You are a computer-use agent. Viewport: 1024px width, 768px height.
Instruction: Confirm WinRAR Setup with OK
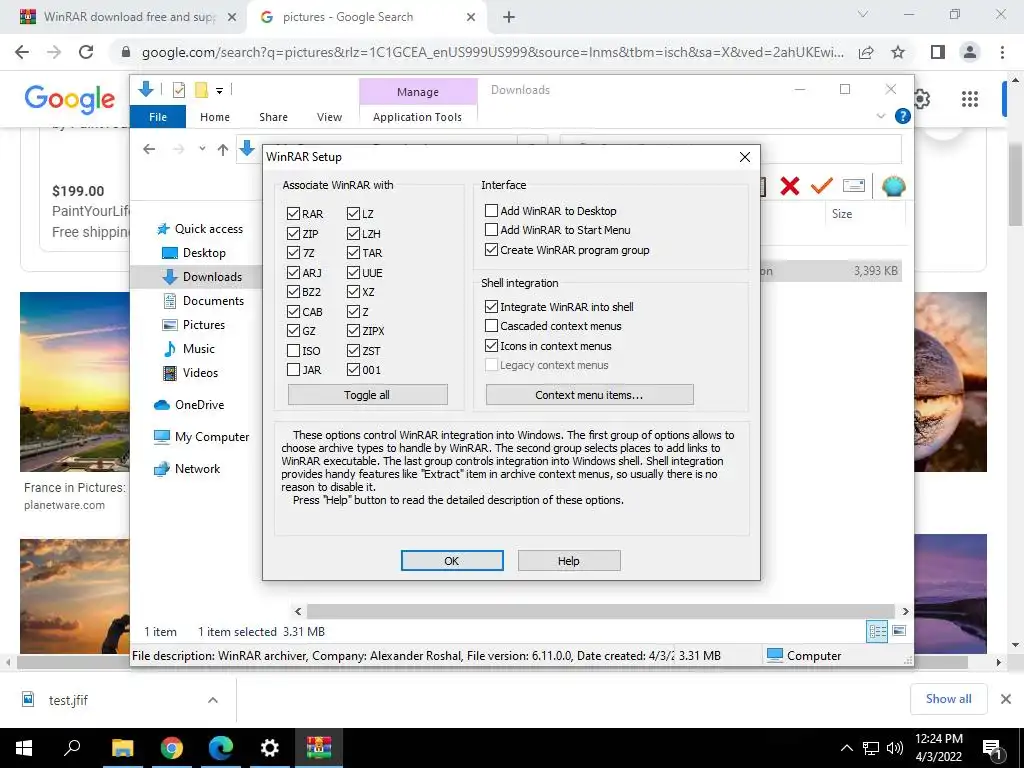point(452,560)
